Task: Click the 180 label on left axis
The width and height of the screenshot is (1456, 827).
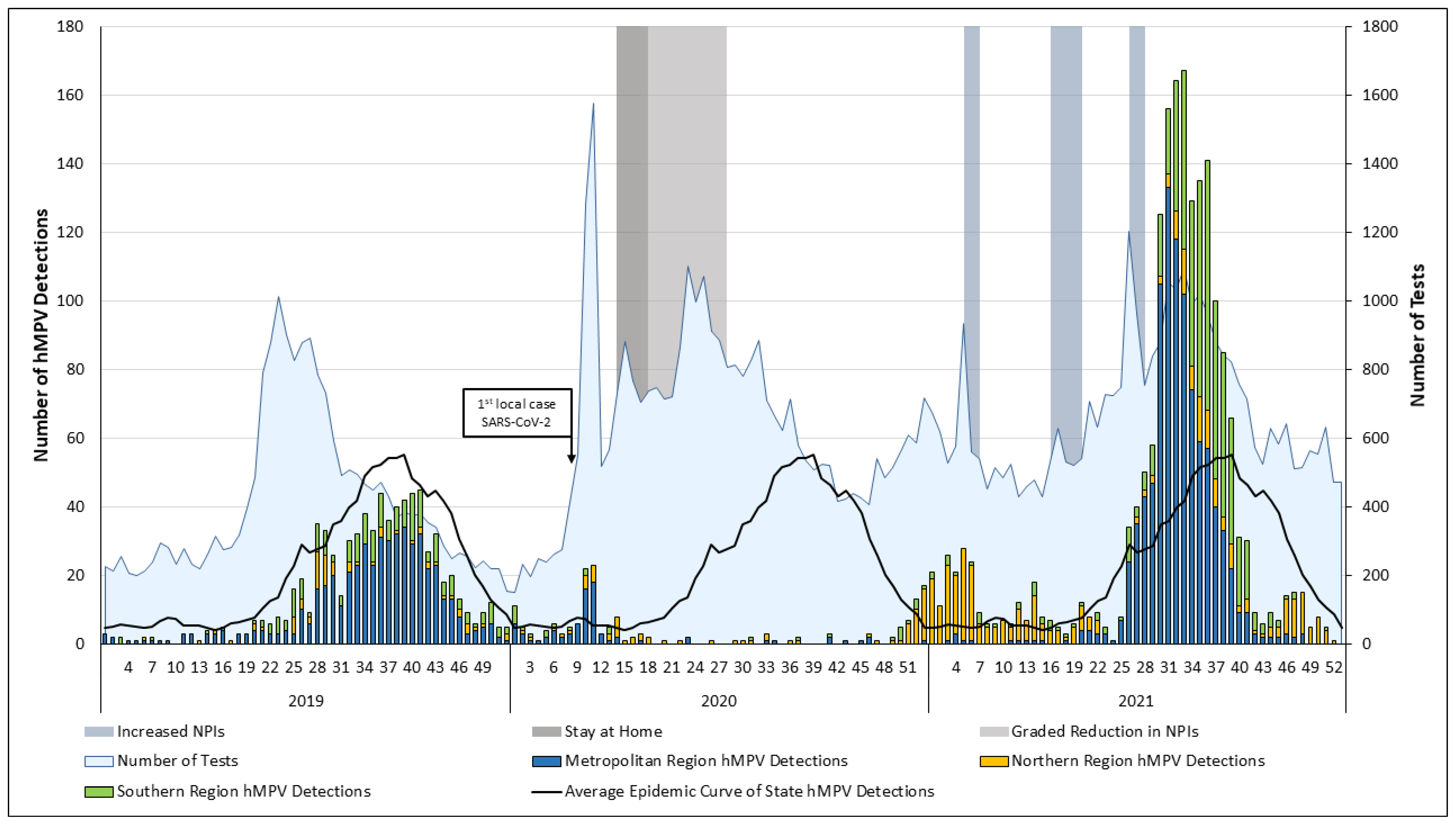Action: [70, 27]
